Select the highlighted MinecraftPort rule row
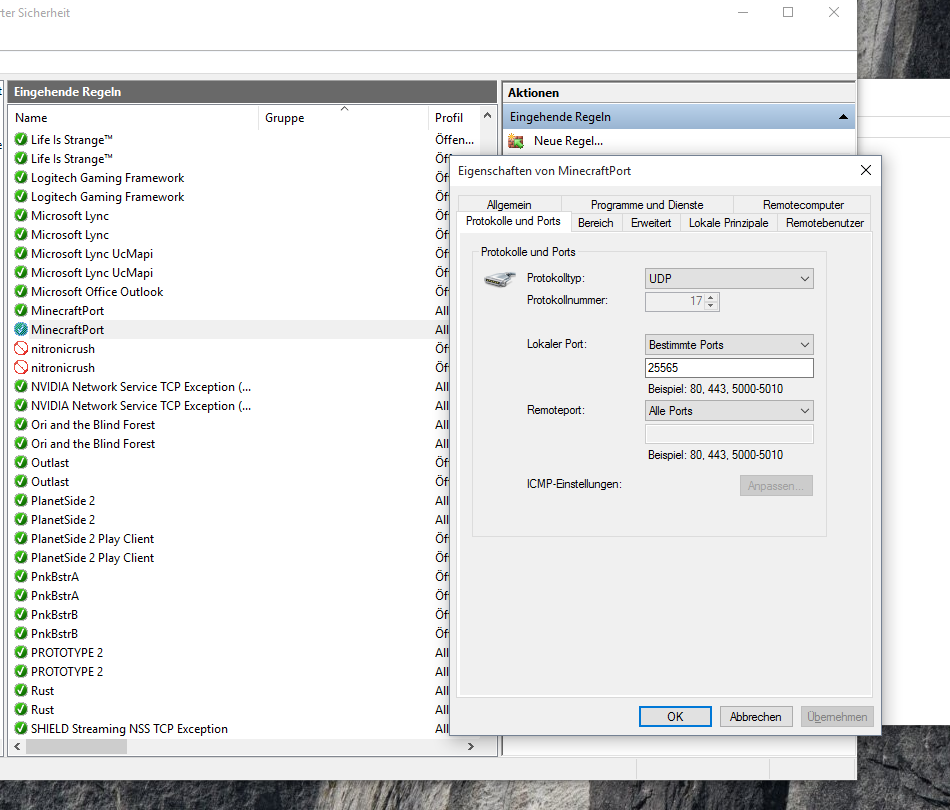The width and height of the screenshot is (950, 810). coord(230,330)
